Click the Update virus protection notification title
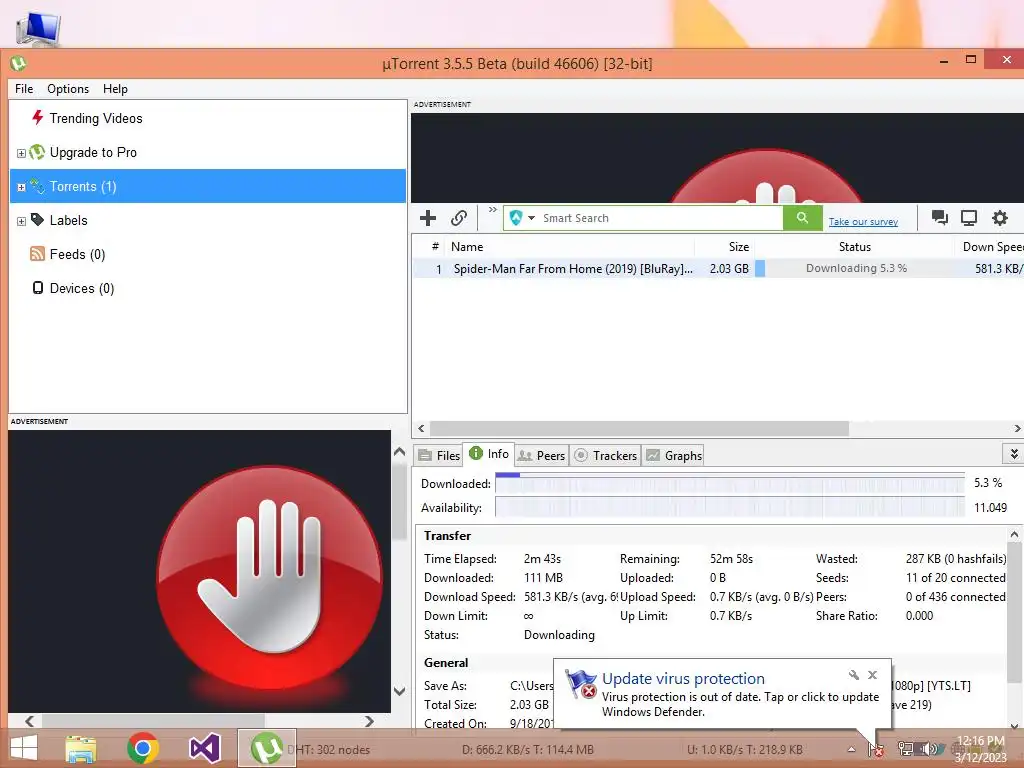This screenshot has height=768, width=1024. coord(683,679)
